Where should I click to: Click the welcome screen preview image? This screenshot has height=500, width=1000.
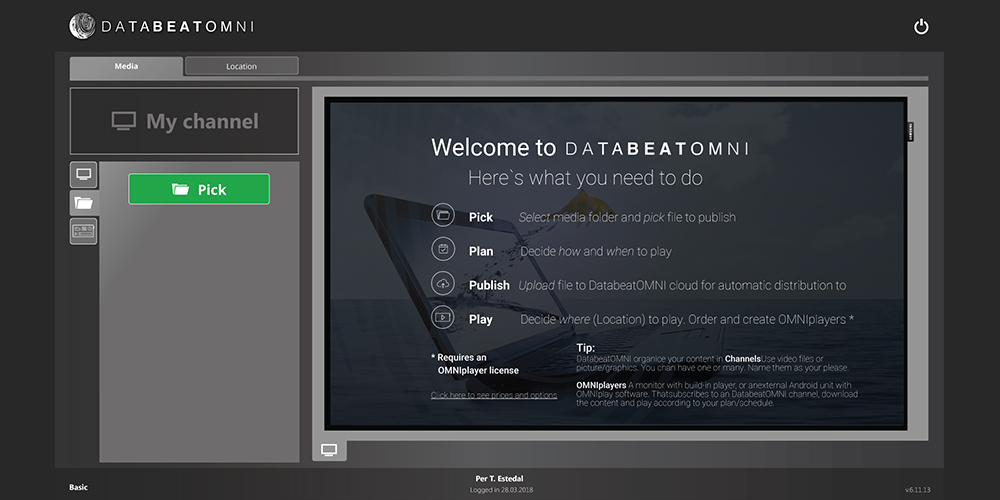(615, 263)
